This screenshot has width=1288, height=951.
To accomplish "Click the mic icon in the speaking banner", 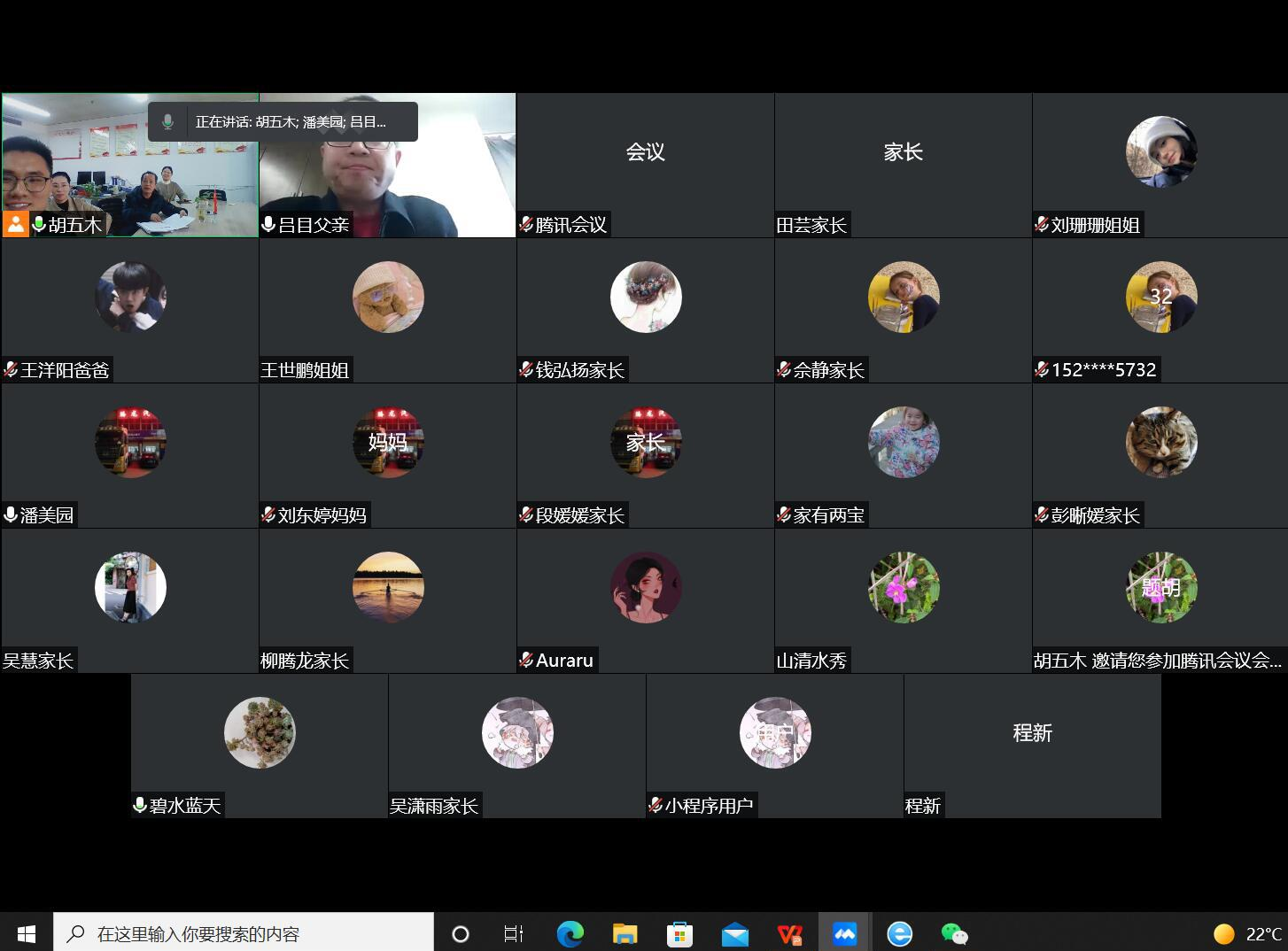I will pyautogui.click(x=167, y=122).
